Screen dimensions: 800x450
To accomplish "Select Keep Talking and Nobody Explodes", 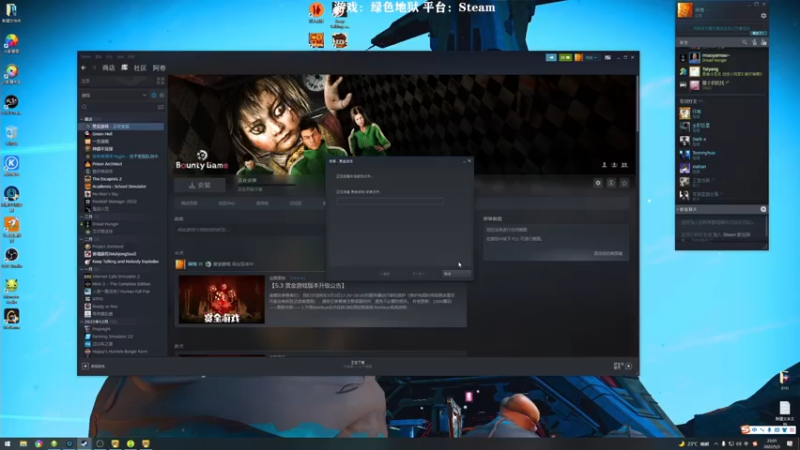I will (x=125, y=261).
